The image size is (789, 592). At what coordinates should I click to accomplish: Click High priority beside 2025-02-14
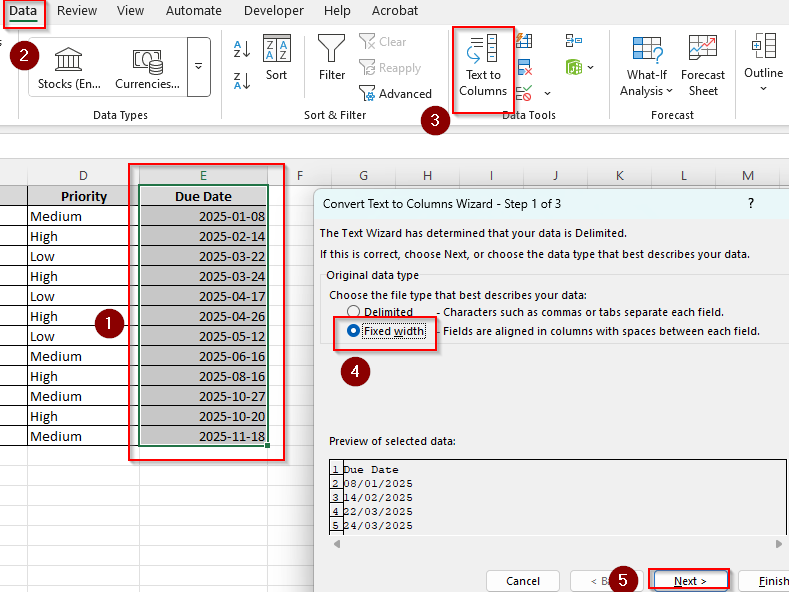(83, 236)
